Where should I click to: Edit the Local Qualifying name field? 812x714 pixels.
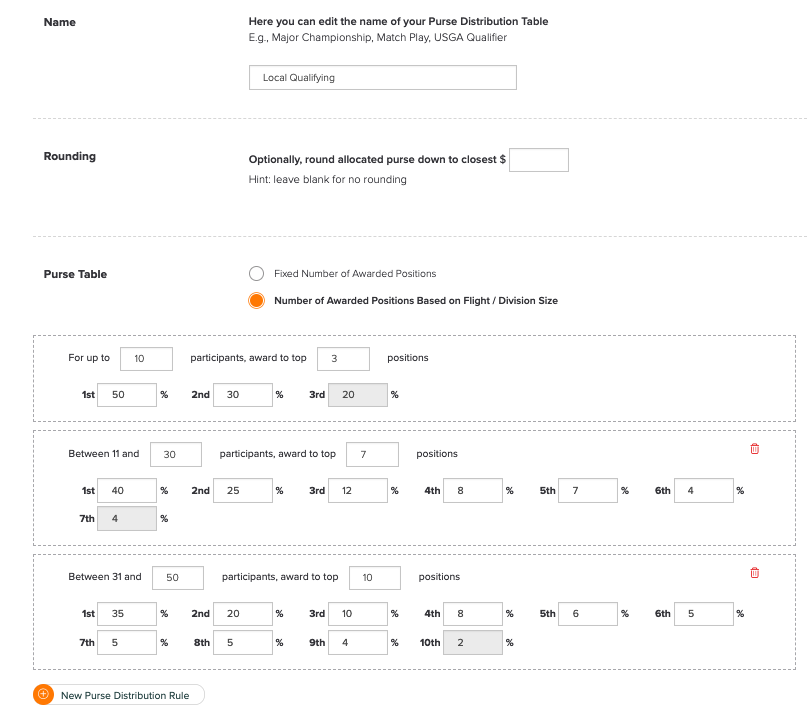point(383,78)
